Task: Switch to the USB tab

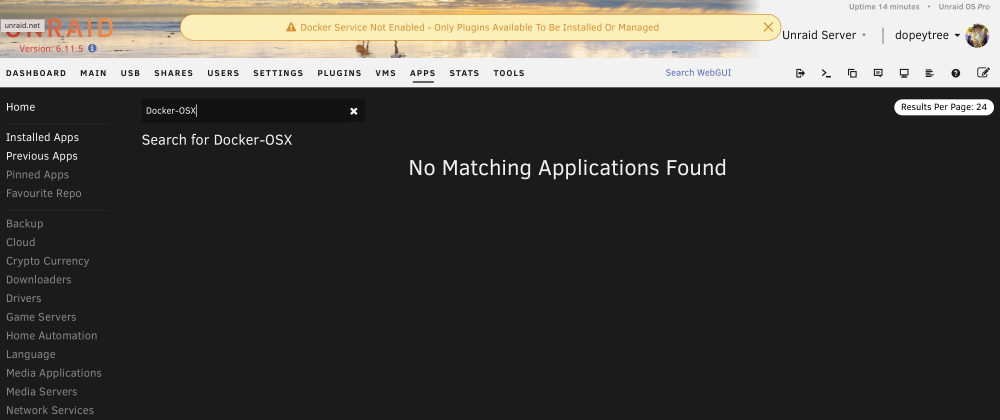Action: tap(131, 73)
